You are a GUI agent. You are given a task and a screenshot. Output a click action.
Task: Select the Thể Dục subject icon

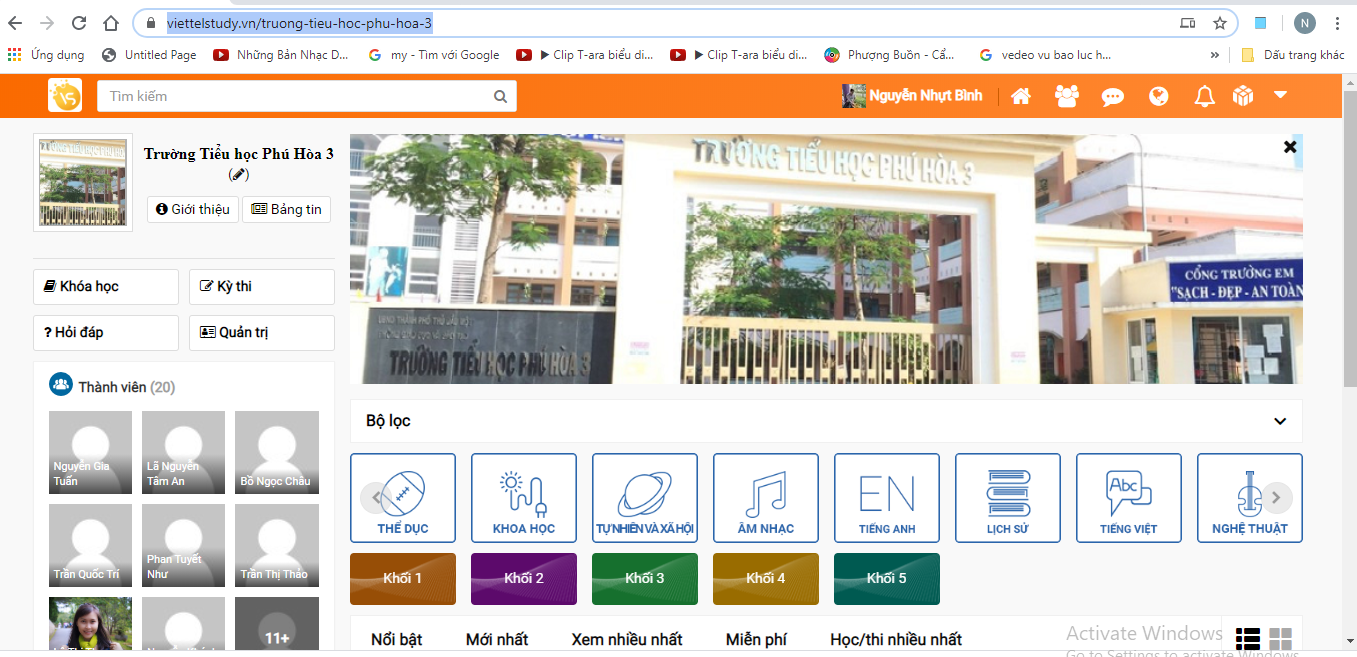tap(403, 498)
